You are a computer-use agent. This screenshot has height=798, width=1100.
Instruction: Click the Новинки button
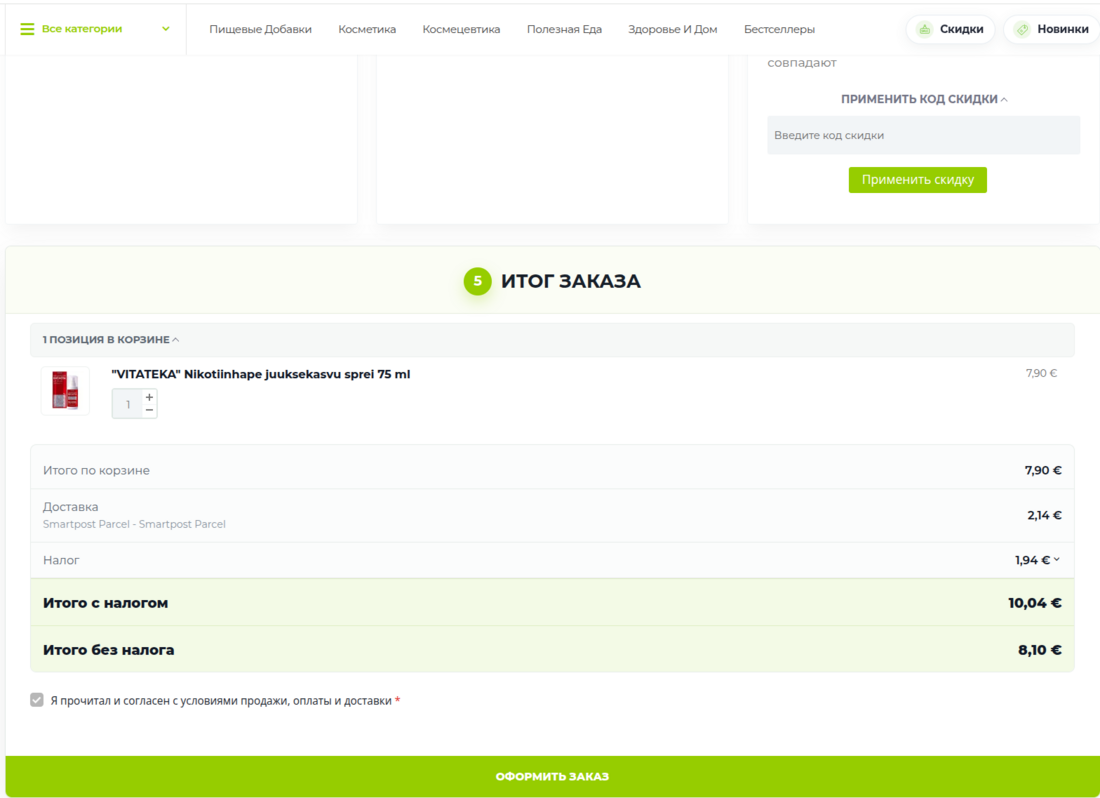click(x=1052, y=29)
